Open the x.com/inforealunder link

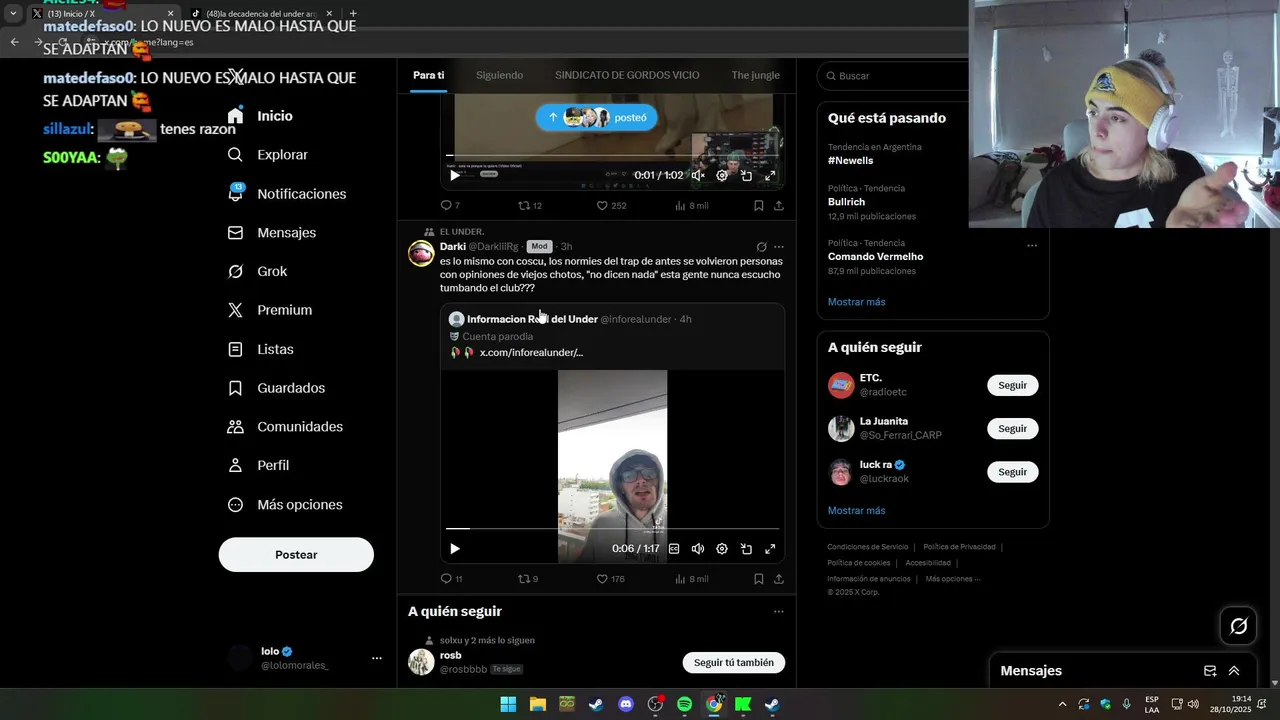point(531,353)
